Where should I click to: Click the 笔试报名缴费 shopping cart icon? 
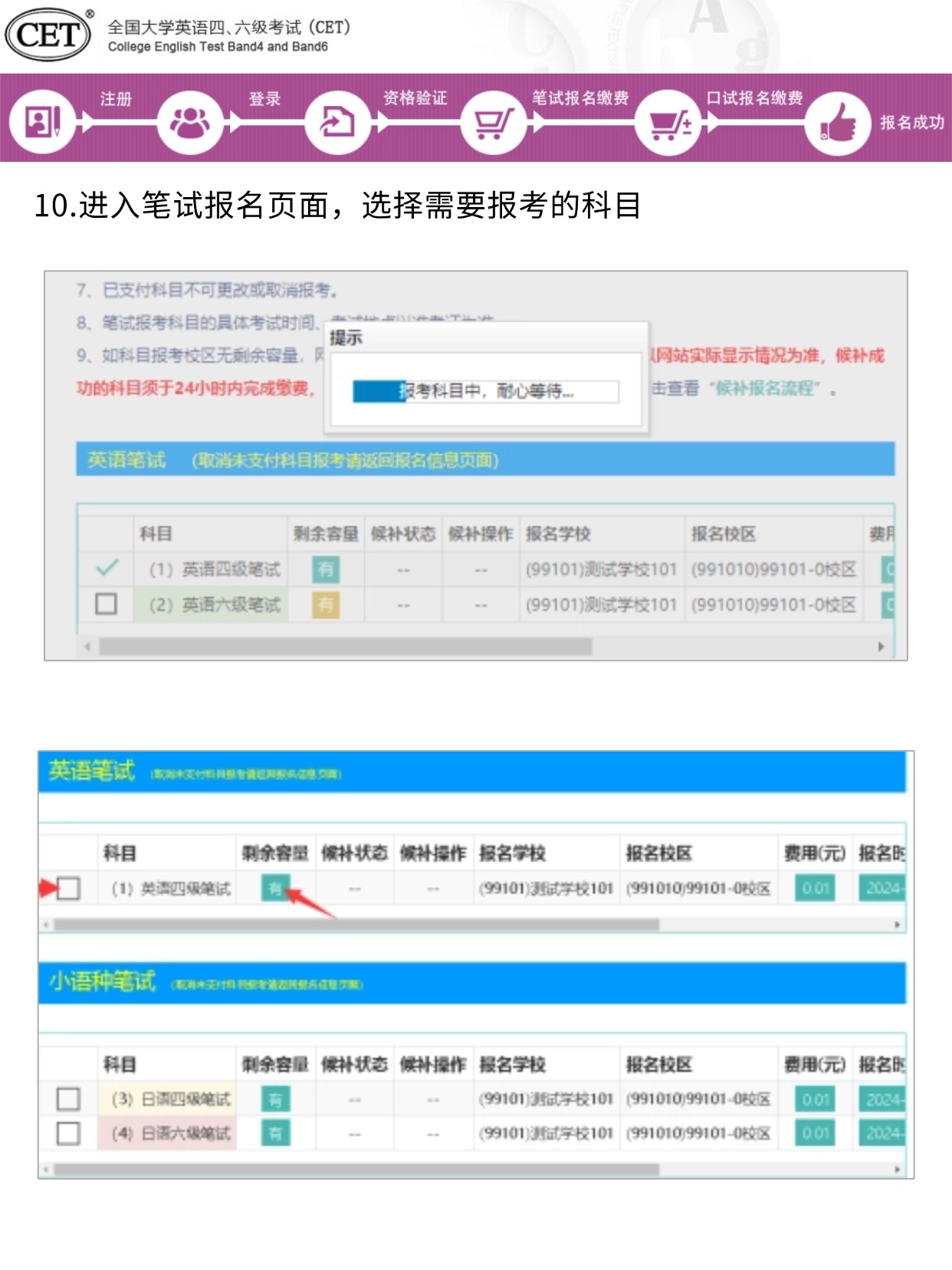coord(494,121)
